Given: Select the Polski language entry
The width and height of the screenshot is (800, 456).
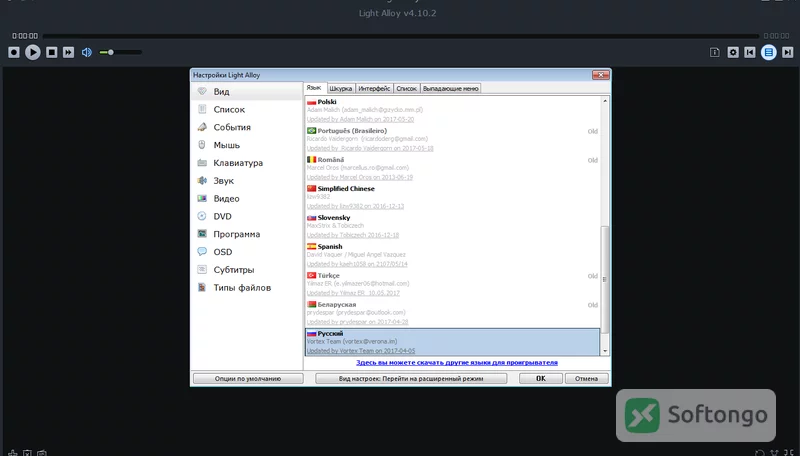Looking at the screenshot, I should (x=453, y=110).
